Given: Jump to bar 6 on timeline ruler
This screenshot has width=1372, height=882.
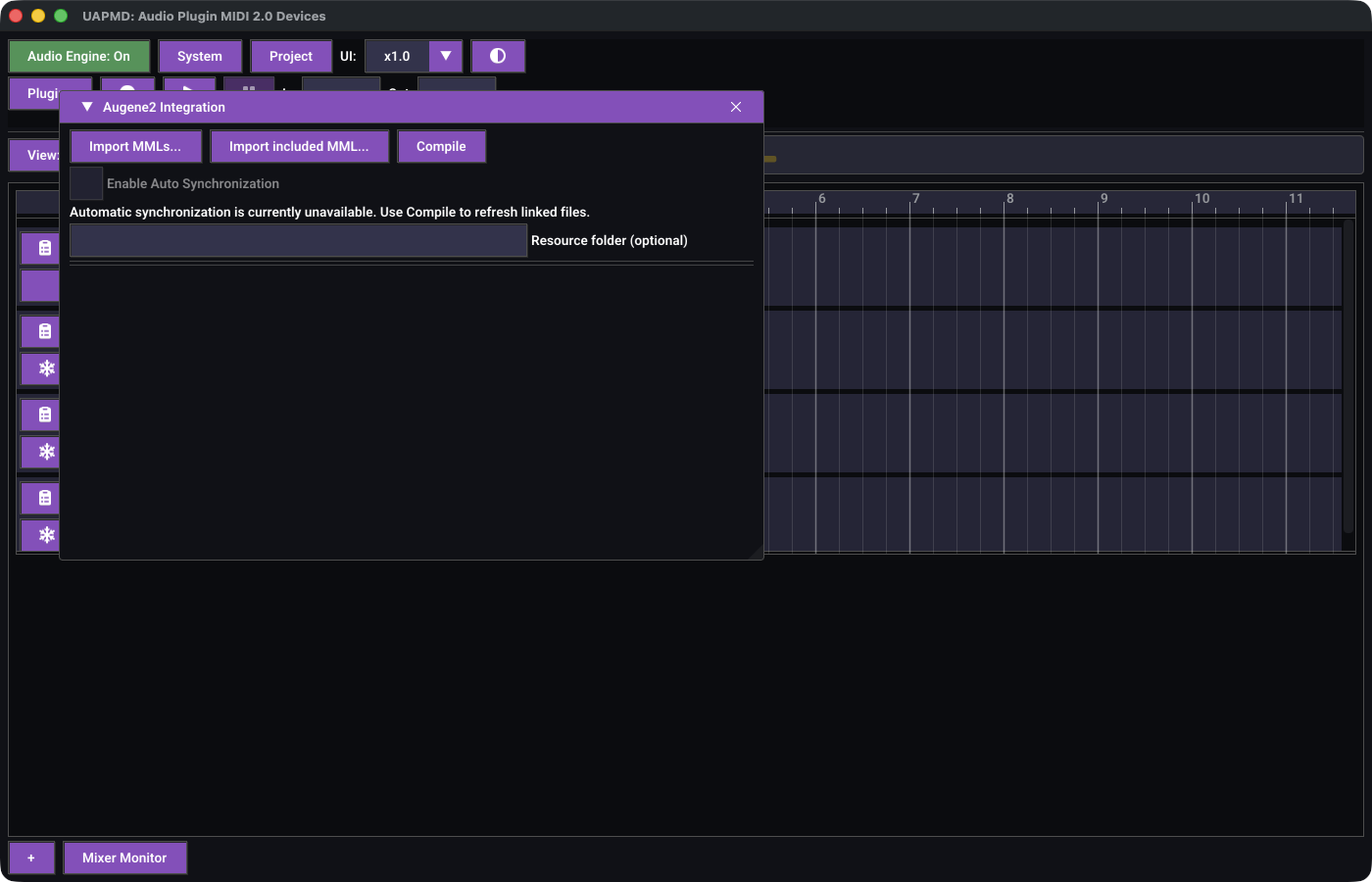Looking at the screenshot, I should (x=821, y=198).
